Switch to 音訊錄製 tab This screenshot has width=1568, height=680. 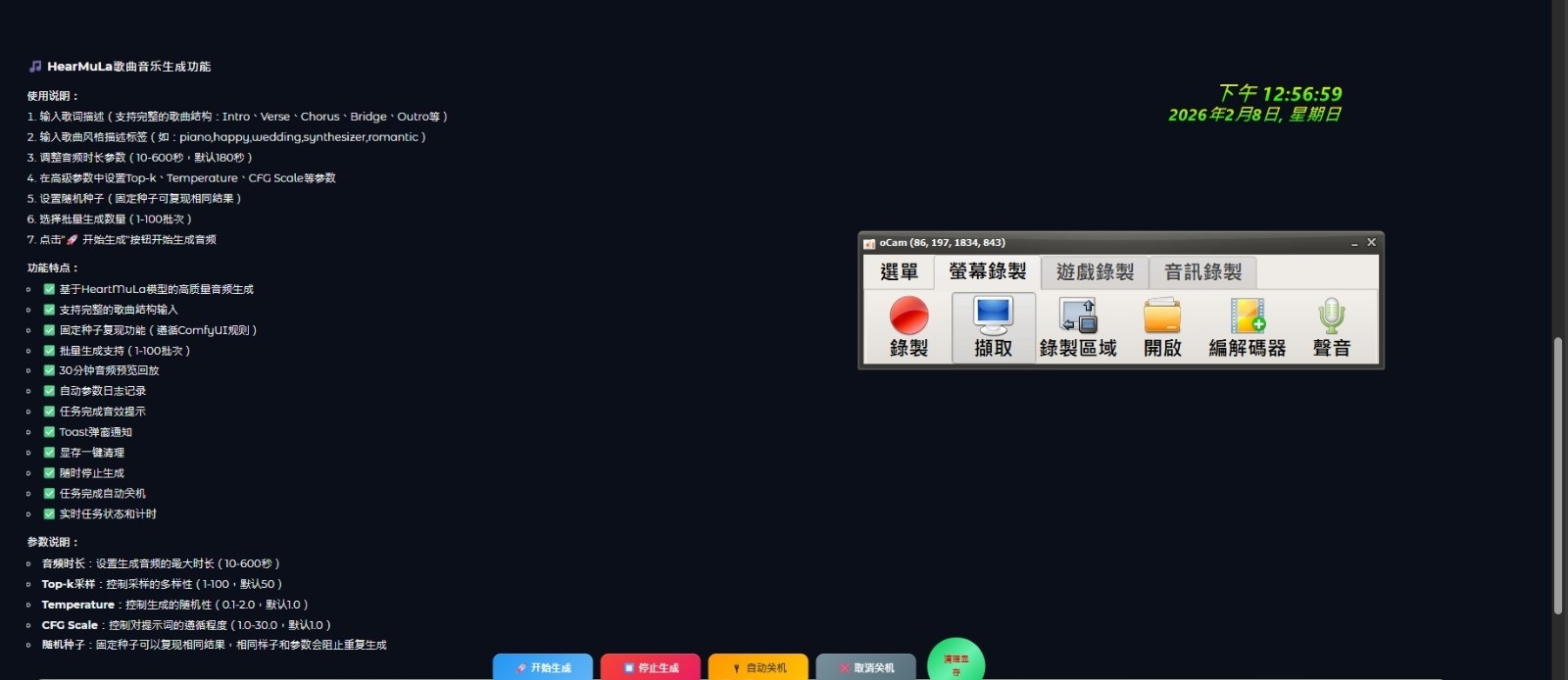(1202, 271)
